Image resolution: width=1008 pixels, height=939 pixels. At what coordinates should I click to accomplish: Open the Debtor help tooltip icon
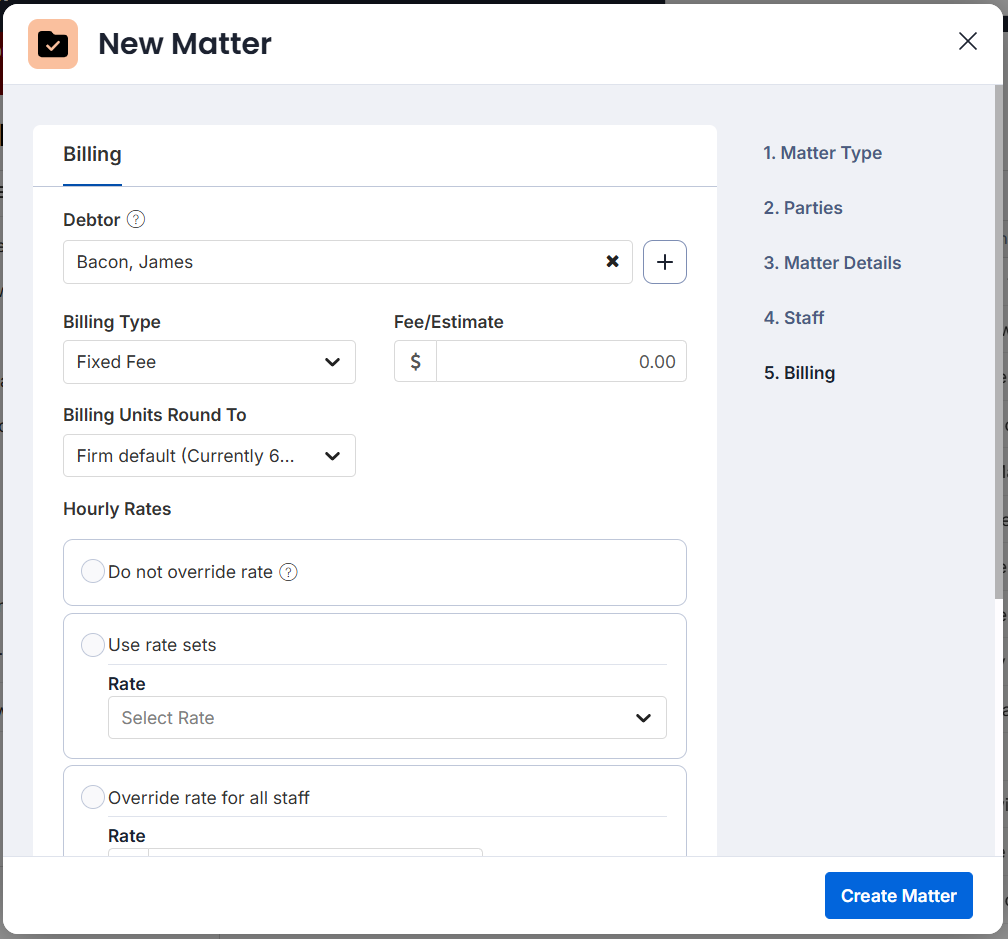click(136, 220)
